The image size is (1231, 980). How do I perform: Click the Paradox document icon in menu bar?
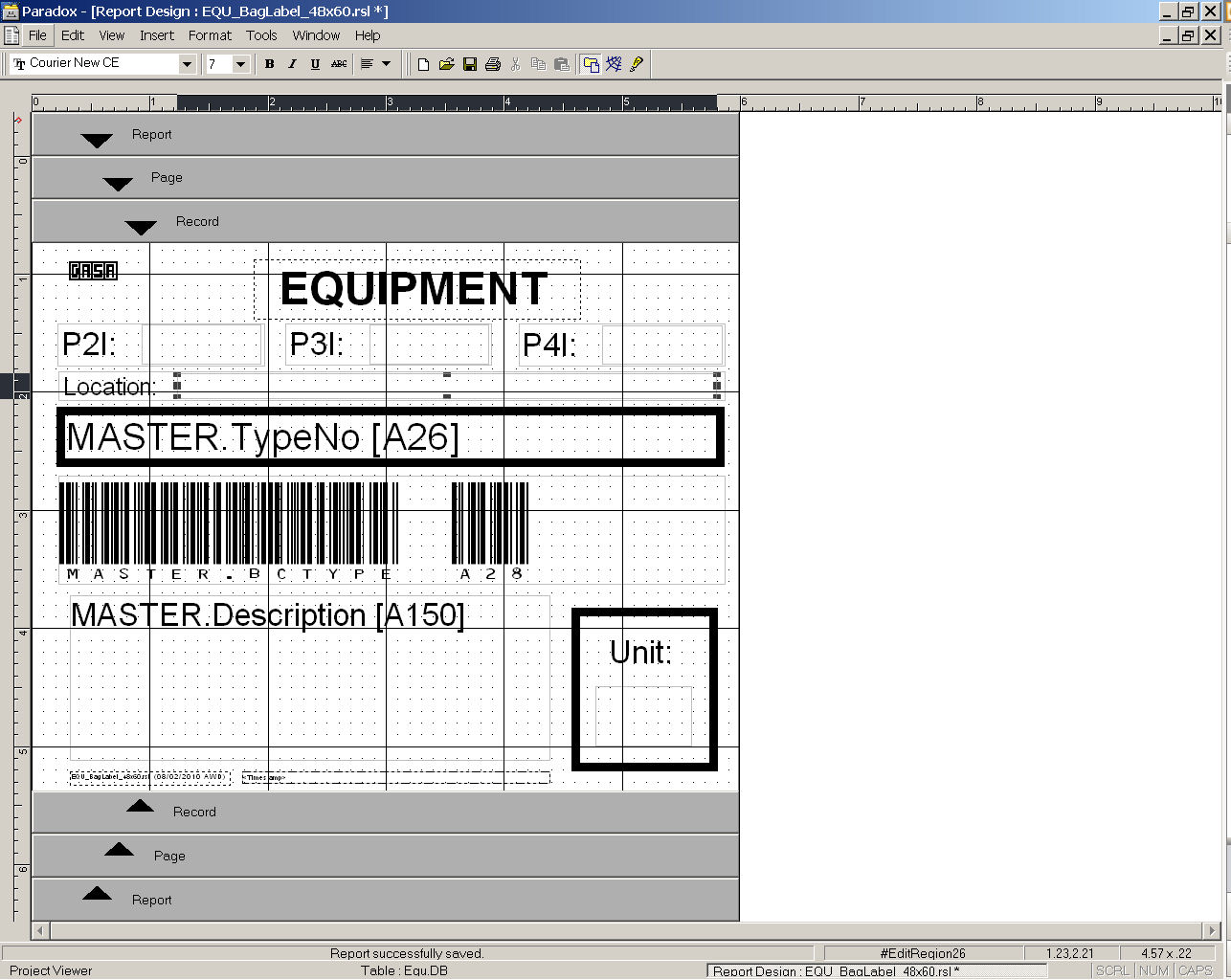tap(11, 35)
